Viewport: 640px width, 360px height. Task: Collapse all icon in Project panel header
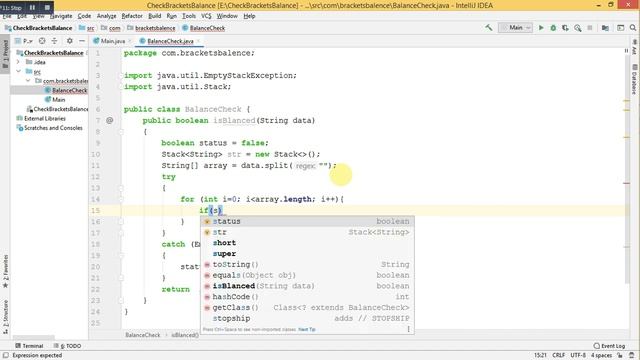54,41
